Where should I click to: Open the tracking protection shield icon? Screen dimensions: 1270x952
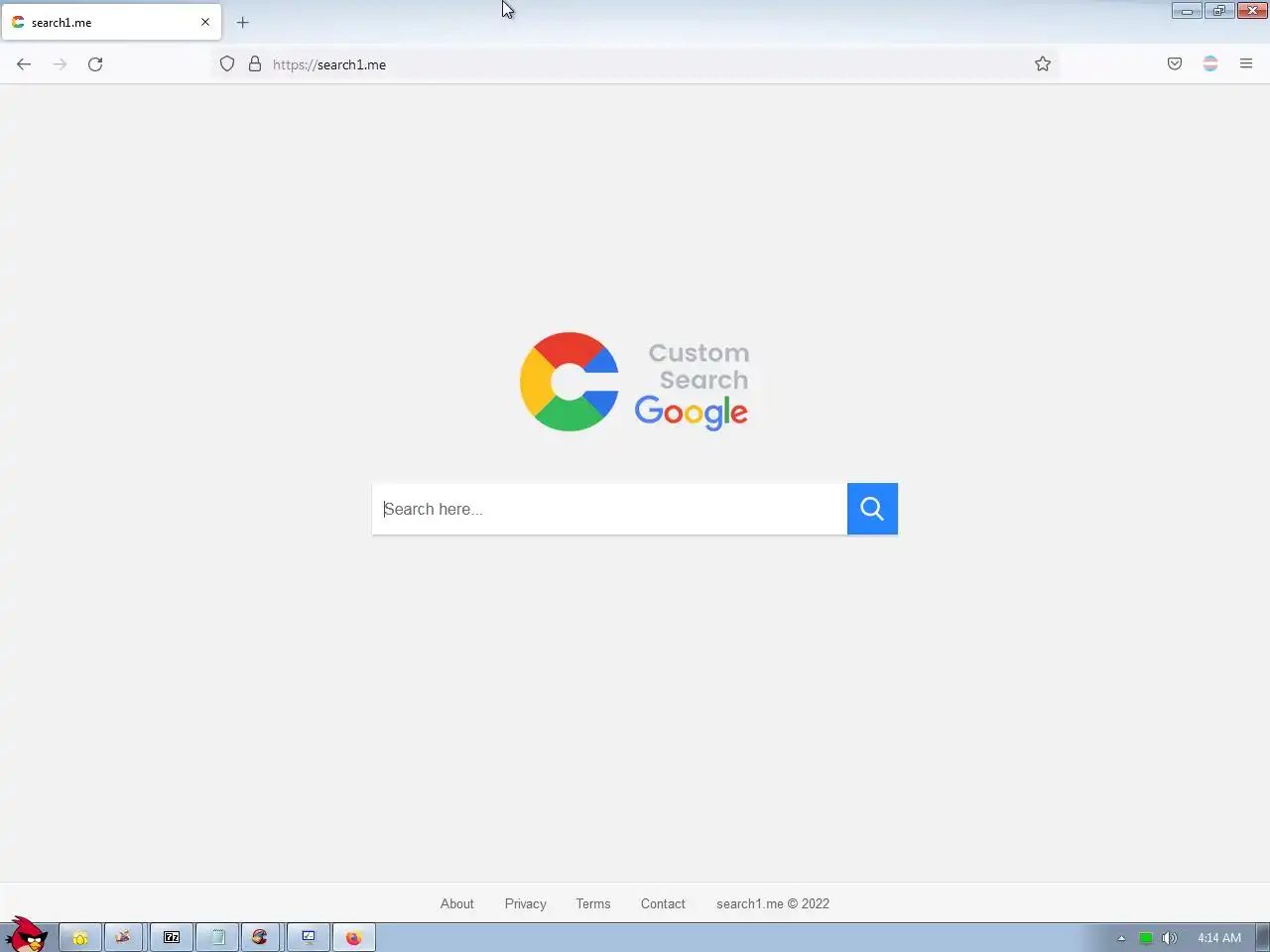[227, 64]
